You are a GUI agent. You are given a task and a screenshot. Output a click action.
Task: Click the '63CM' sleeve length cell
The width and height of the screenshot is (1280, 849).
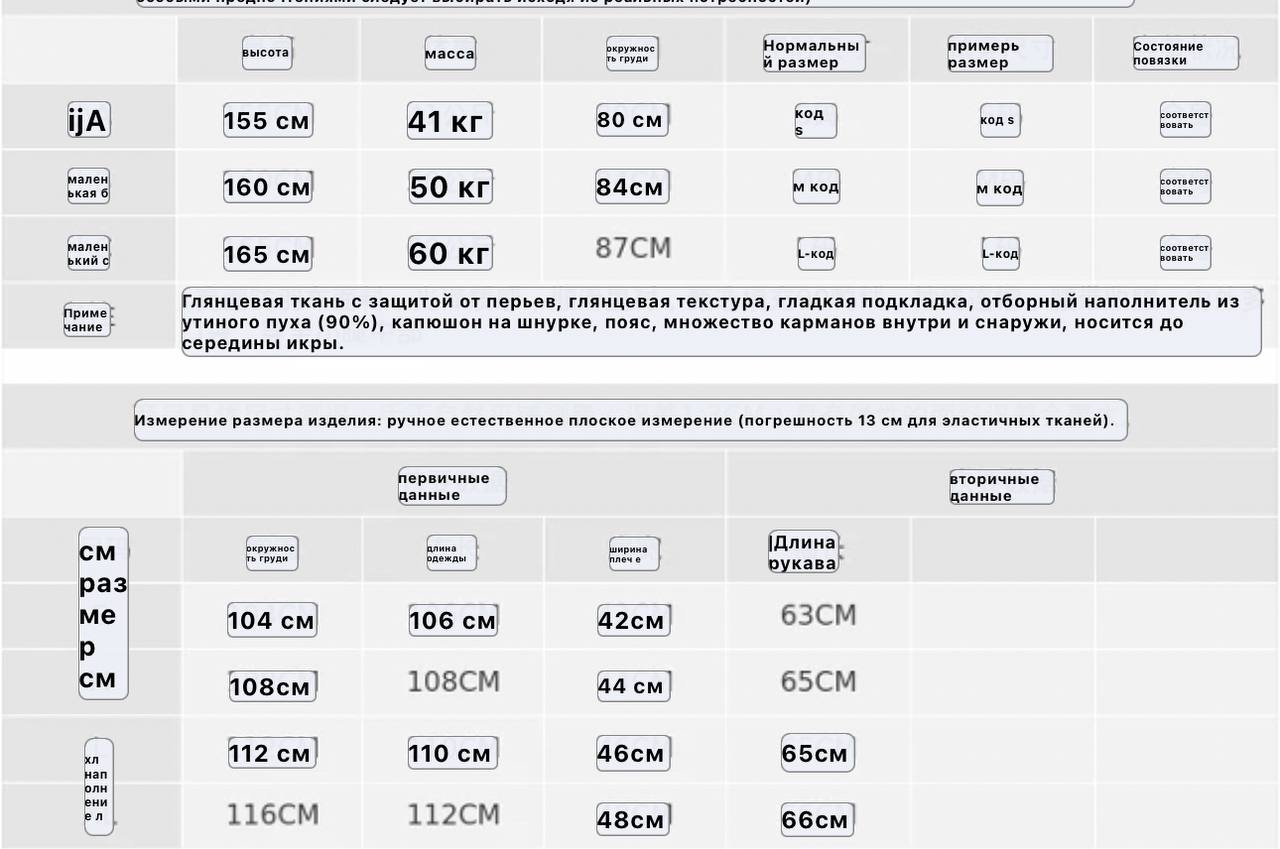[818, 615]
